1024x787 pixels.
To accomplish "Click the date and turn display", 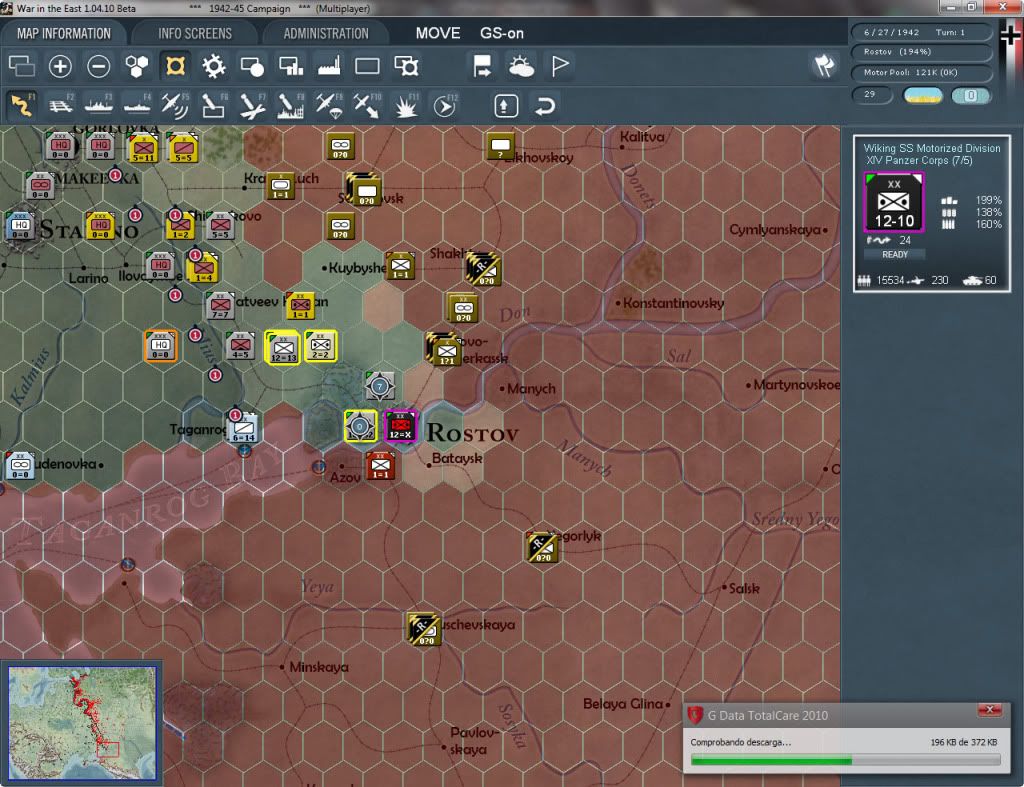I will (921, 32).
